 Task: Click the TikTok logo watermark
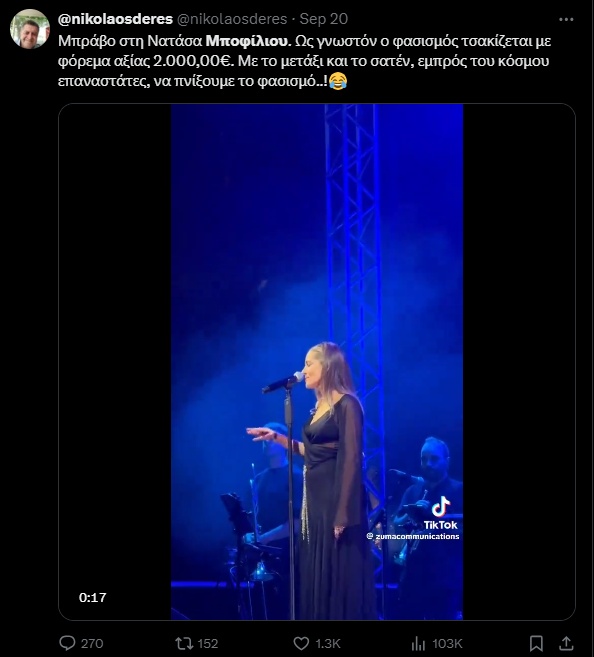(440, 513)
